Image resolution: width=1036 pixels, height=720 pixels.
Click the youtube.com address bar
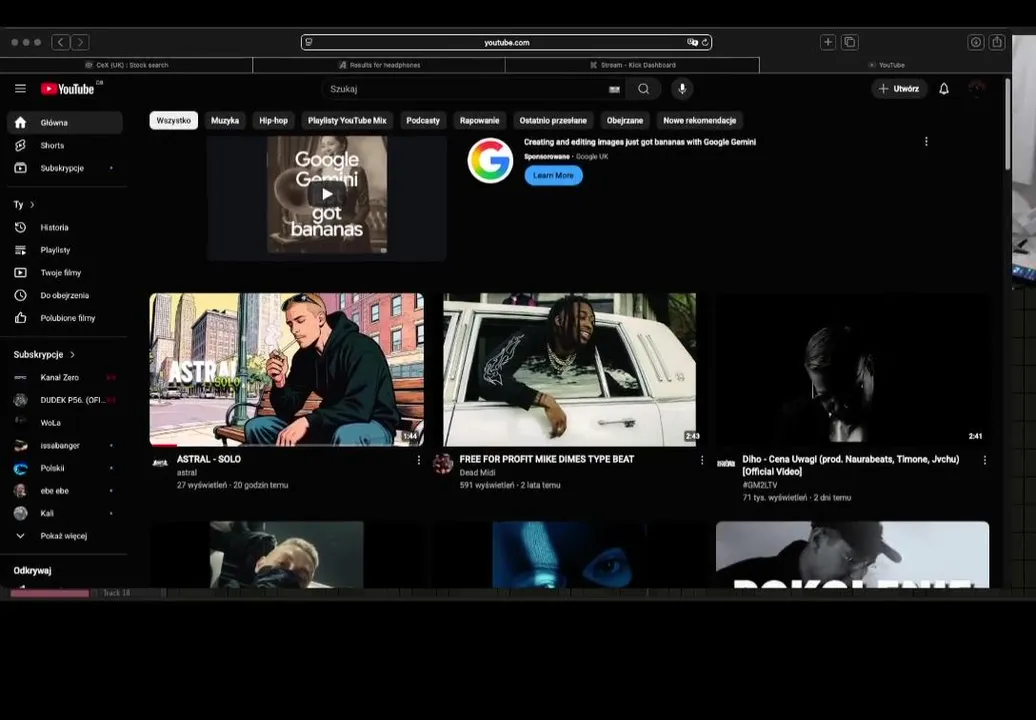coord(506,42)
